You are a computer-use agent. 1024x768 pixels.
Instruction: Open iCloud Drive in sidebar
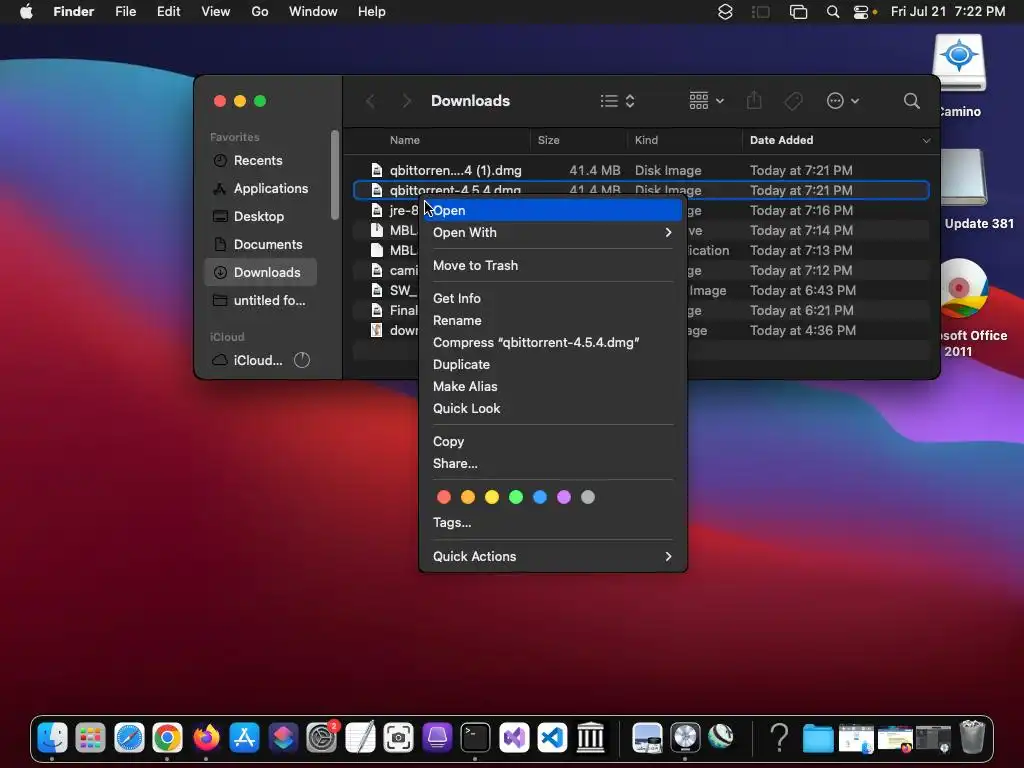pos(261,360)
